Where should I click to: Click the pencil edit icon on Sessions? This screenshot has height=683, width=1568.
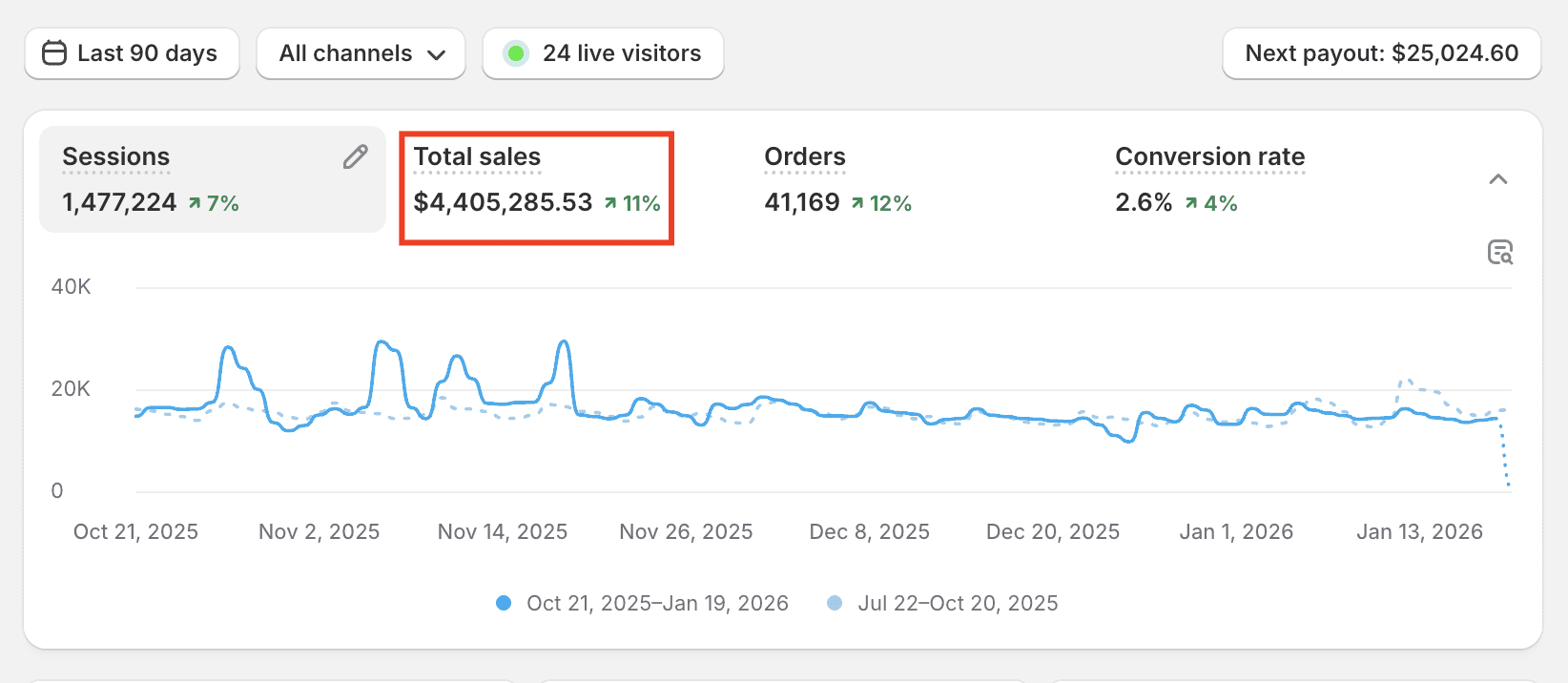click(356, 157)
